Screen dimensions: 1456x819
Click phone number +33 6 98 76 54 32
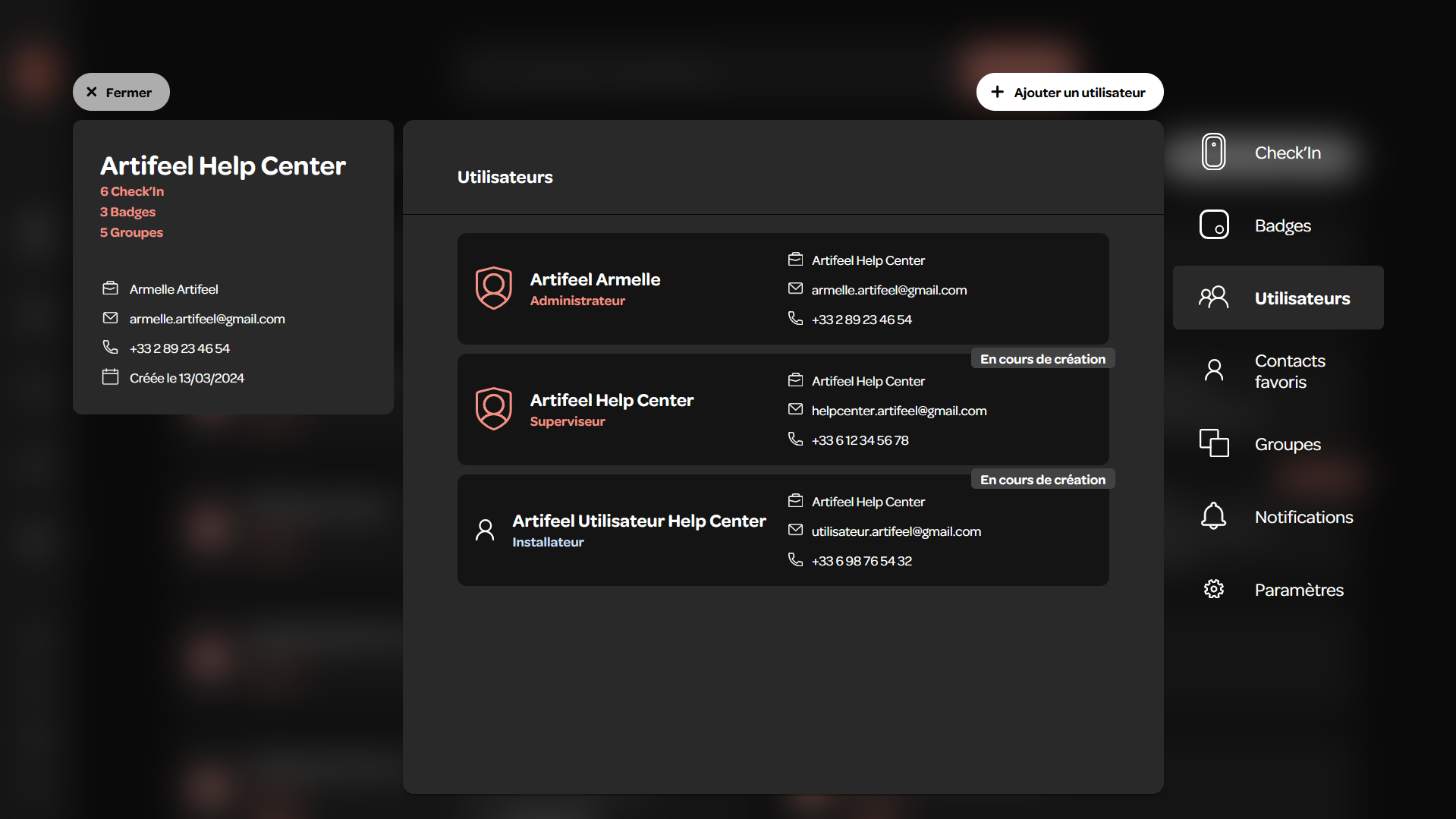click(862, 561)
